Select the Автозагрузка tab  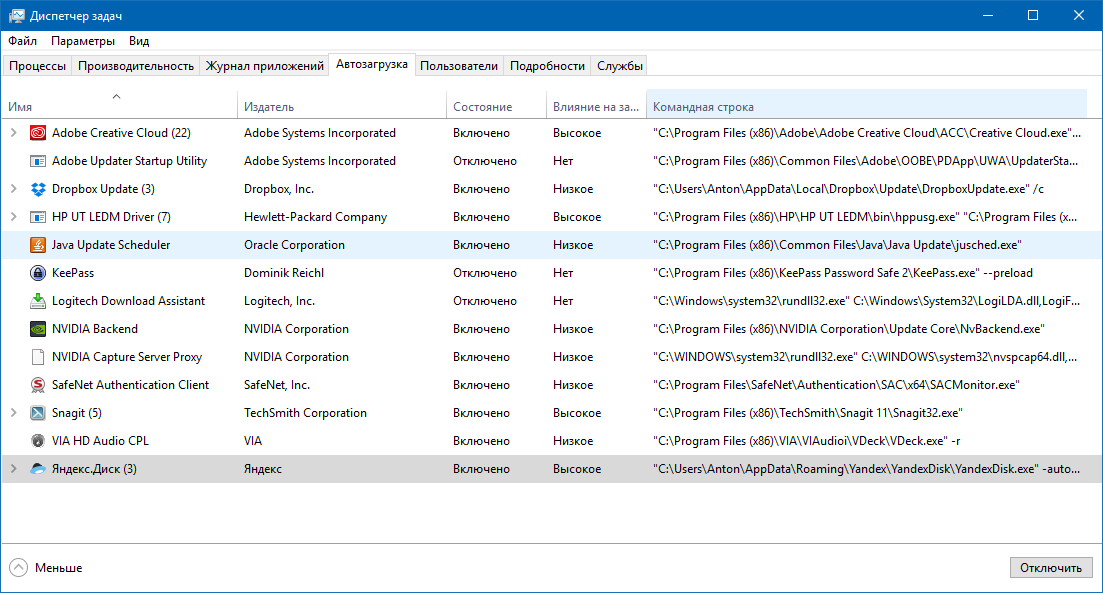[x=371, y=64]
